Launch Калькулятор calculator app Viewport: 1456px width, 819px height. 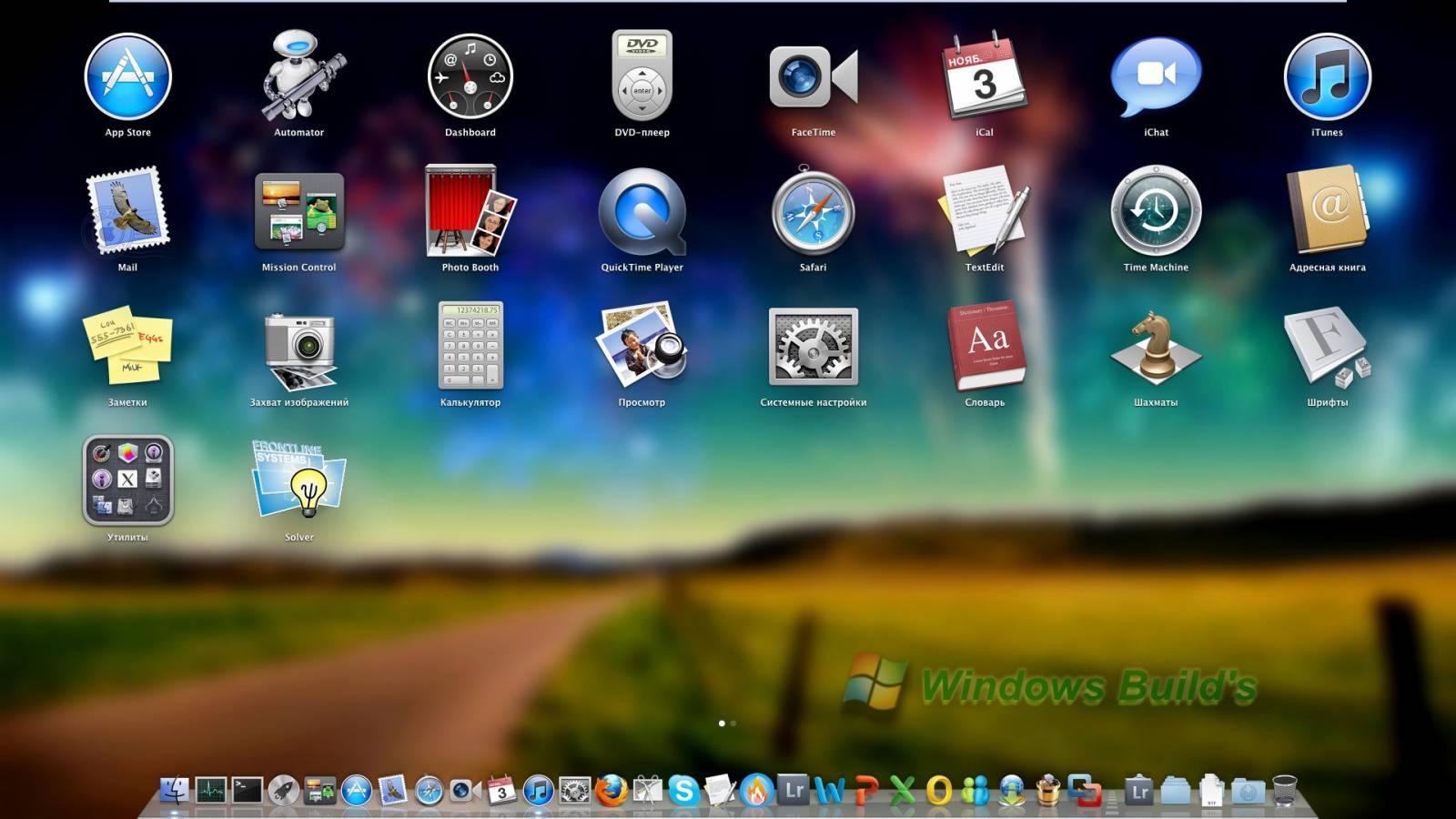(470, 347)
